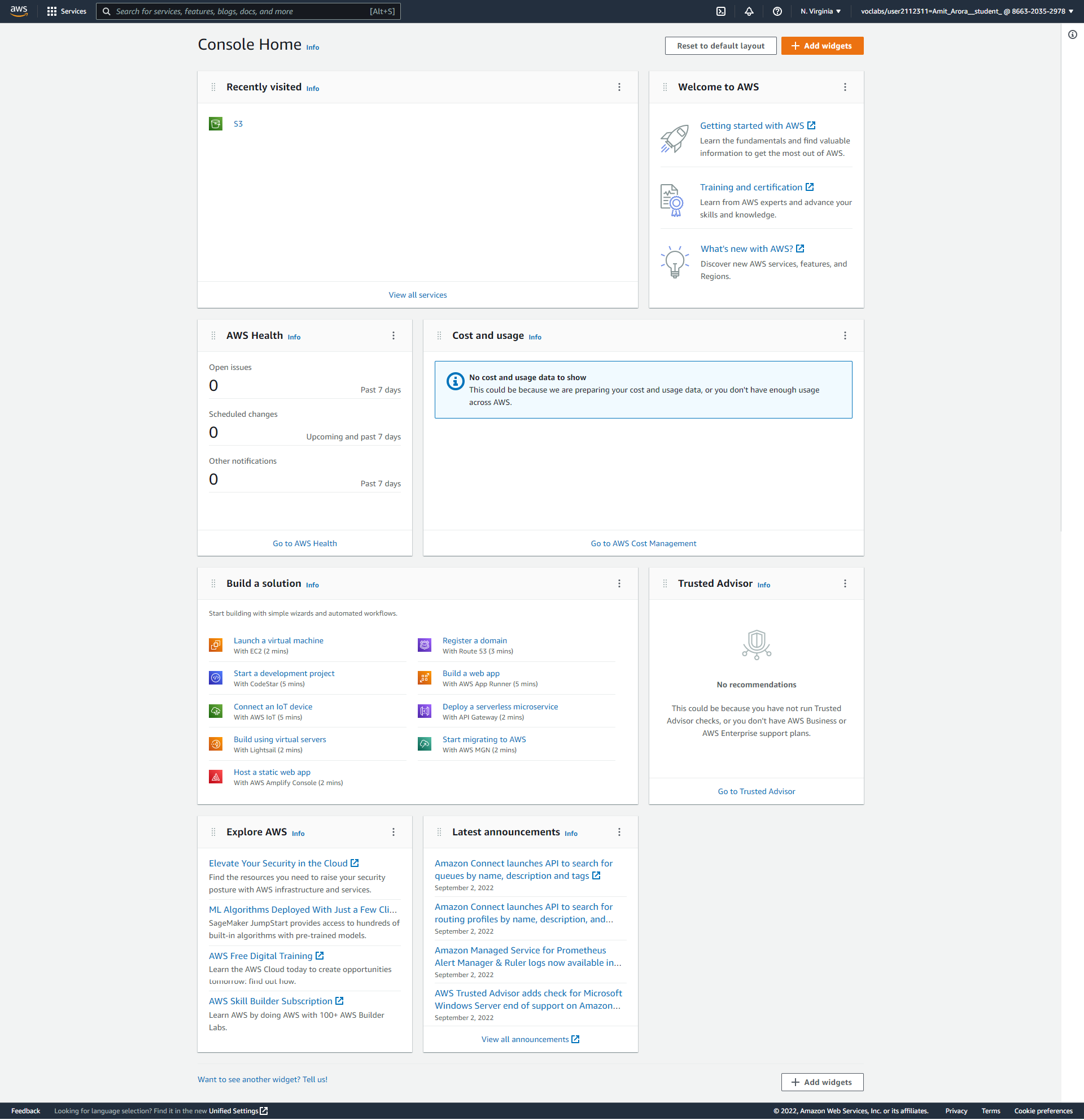Screen dimensions: 1084x1120
Task: Click the S3 service icon
Action: [215, 124]
